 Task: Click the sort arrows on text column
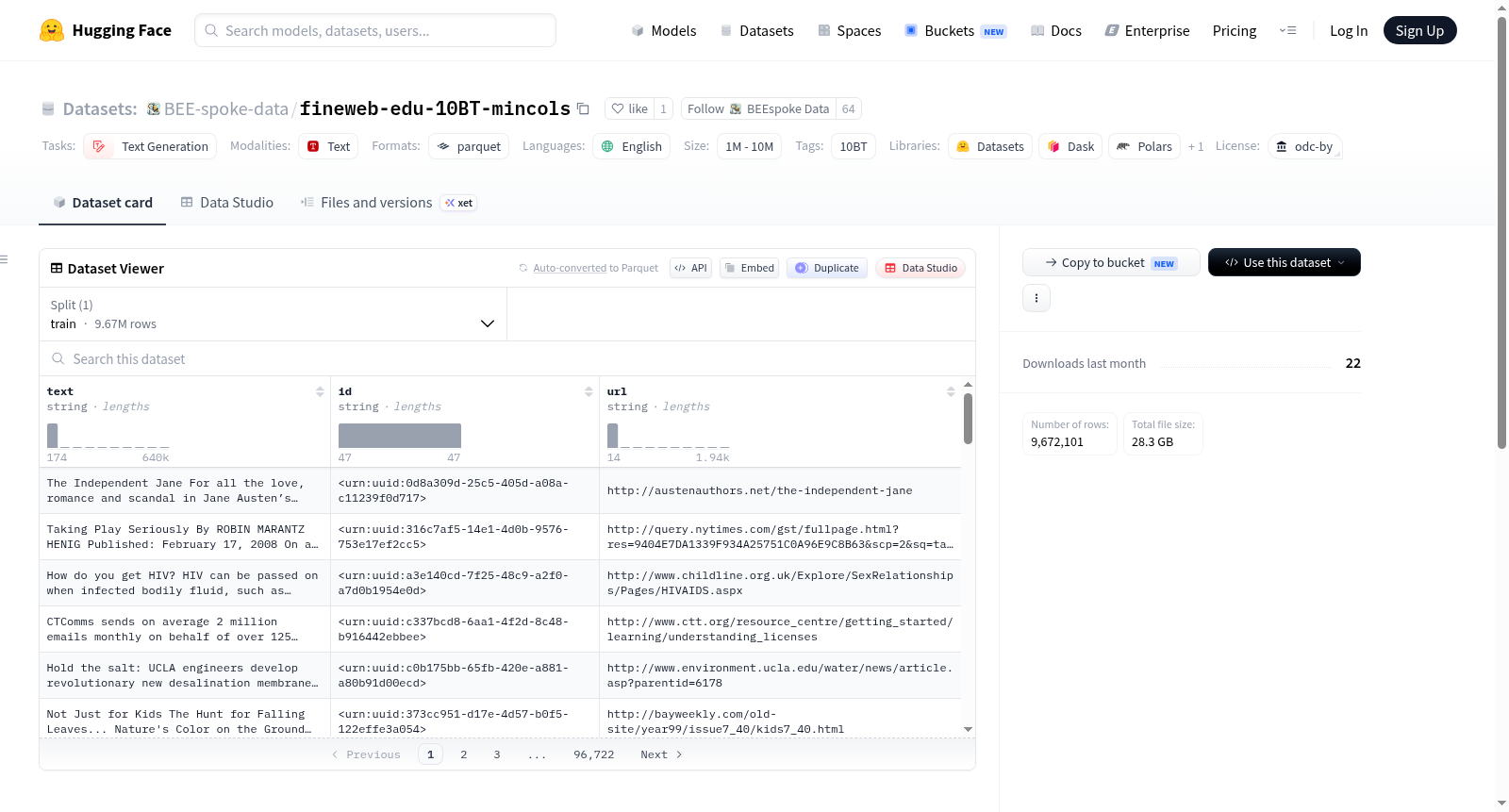coord(320,391)
